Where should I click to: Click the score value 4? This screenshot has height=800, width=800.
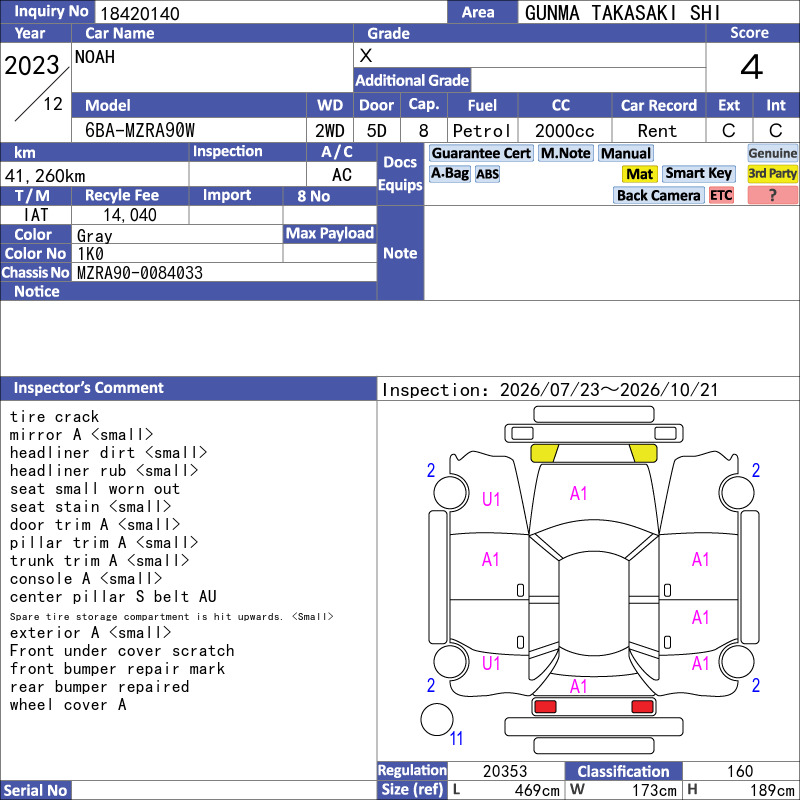(752, 67)
